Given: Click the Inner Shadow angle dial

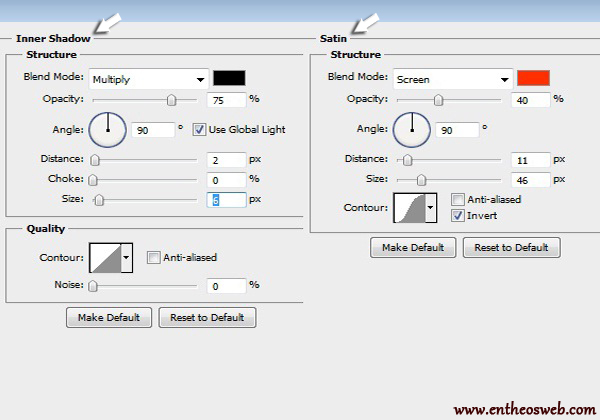Looking at the screenshot, I should (x=107, y=128).
